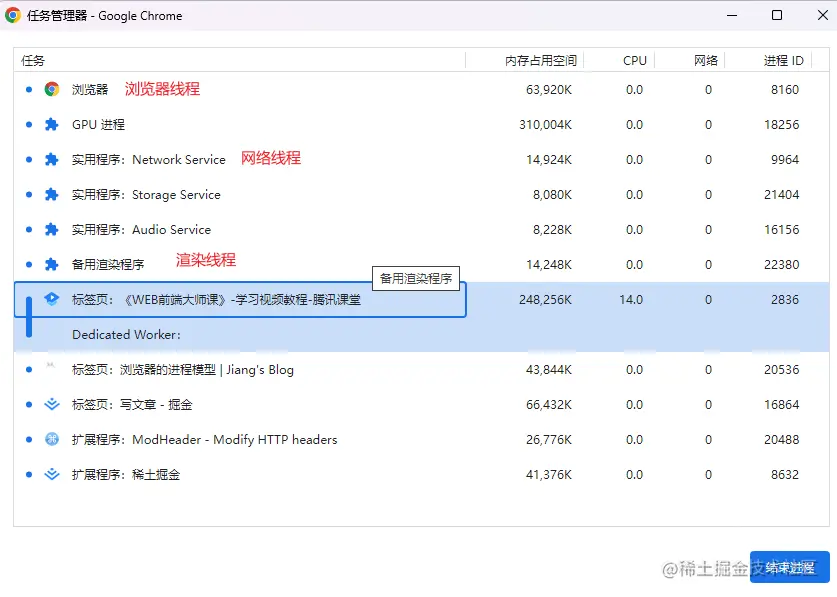Click the Chrome icon in browser row
Screen dimensions: 837x597
tap(52, 89)
